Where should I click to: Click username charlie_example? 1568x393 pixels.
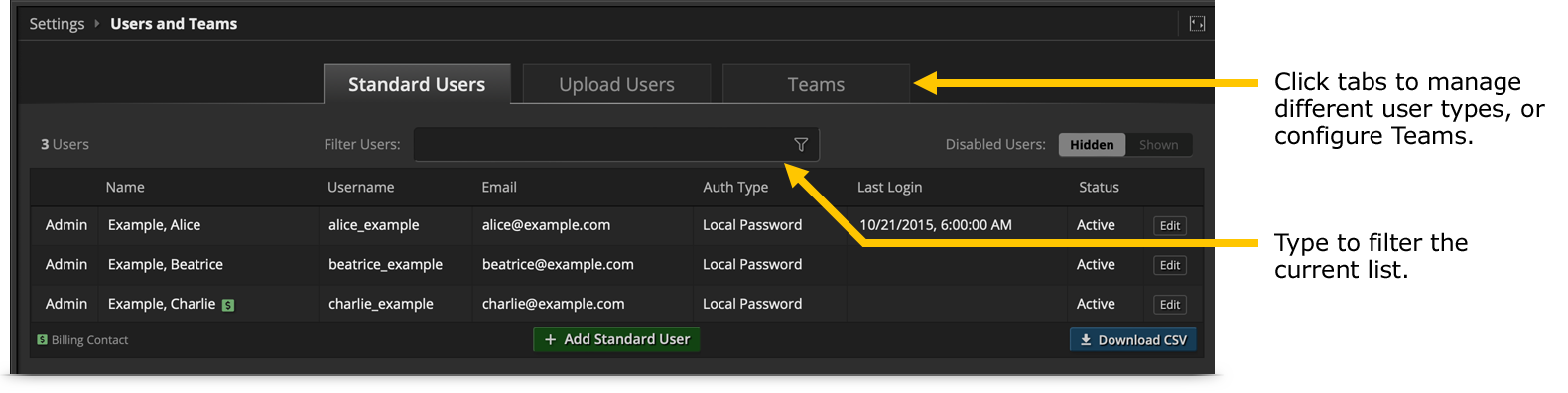[380, 304]
